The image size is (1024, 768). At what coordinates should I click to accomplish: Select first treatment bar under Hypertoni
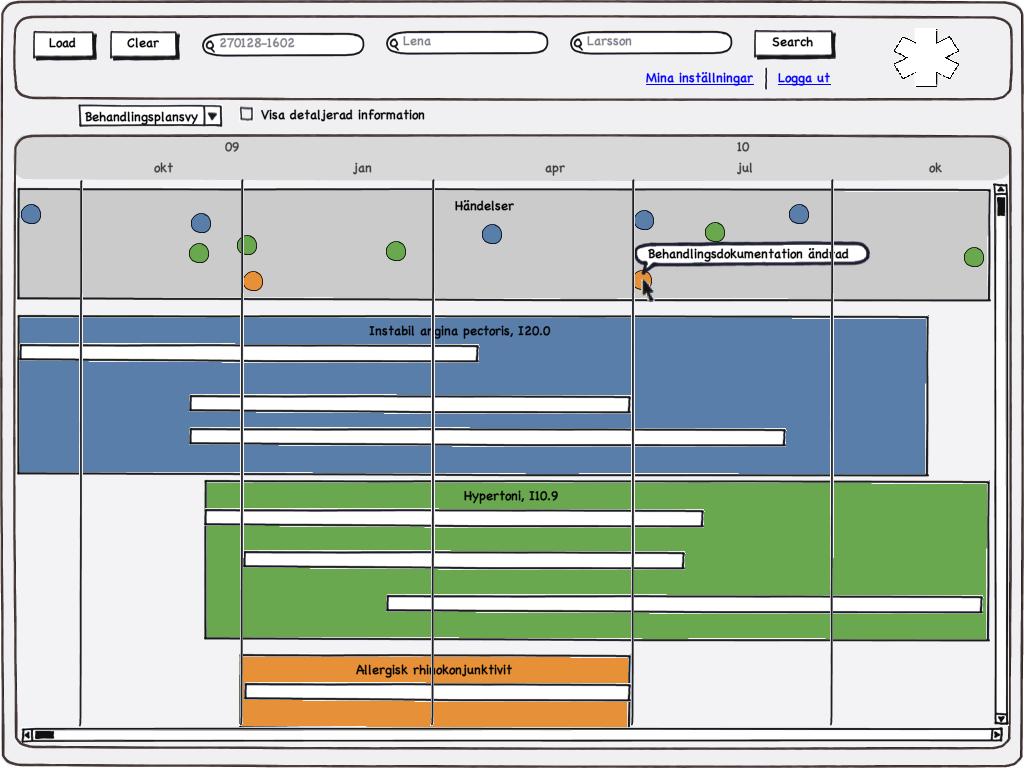[454, 518]
